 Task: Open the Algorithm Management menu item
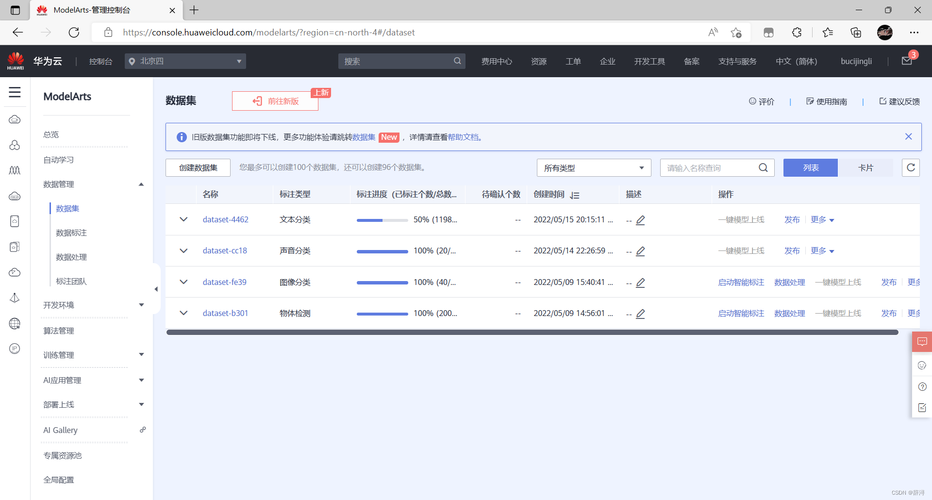[58, 331]
